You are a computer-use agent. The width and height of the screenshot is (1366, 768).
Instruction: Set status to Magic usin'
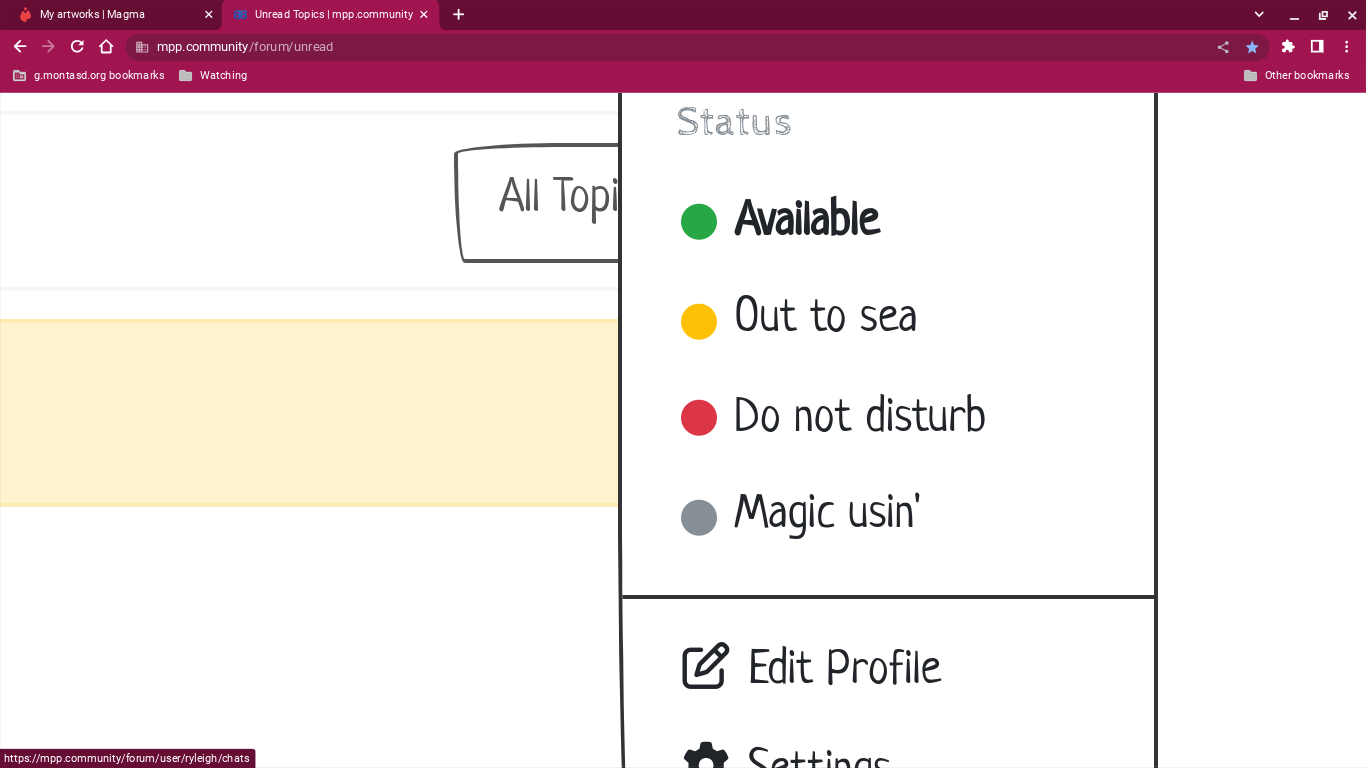[x=800, y=515]
